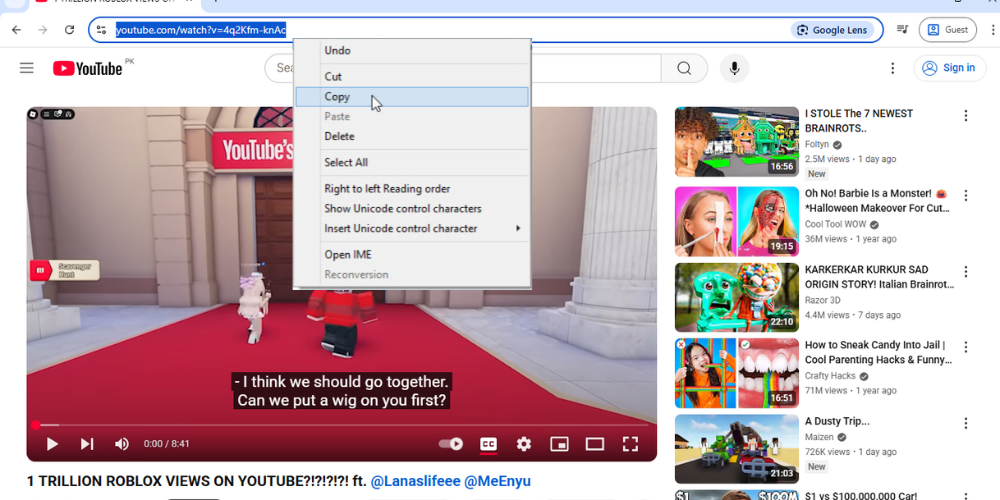Screen dimensions: 1000x500
Task: Open site information icon in address bar
Action: [x=101, y=30]
